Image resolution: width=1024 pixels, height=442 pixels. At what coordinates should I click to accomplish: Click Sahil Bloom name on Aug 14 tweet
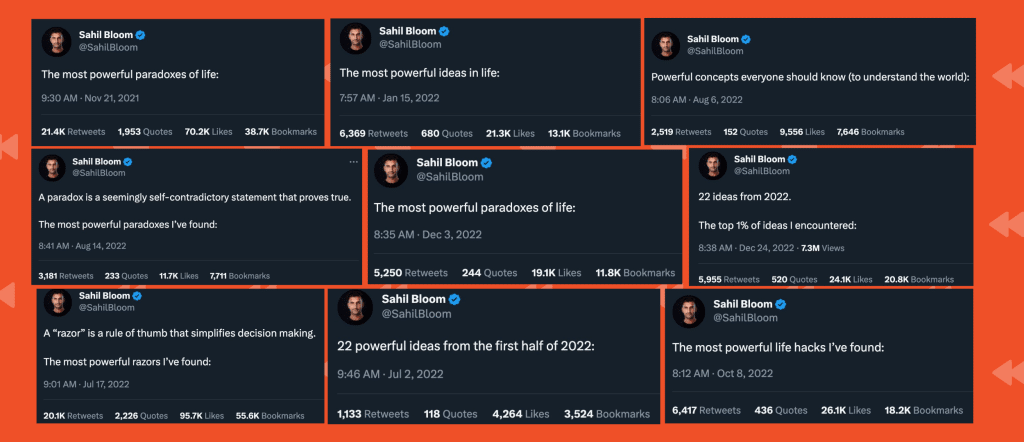coord(97,161)
